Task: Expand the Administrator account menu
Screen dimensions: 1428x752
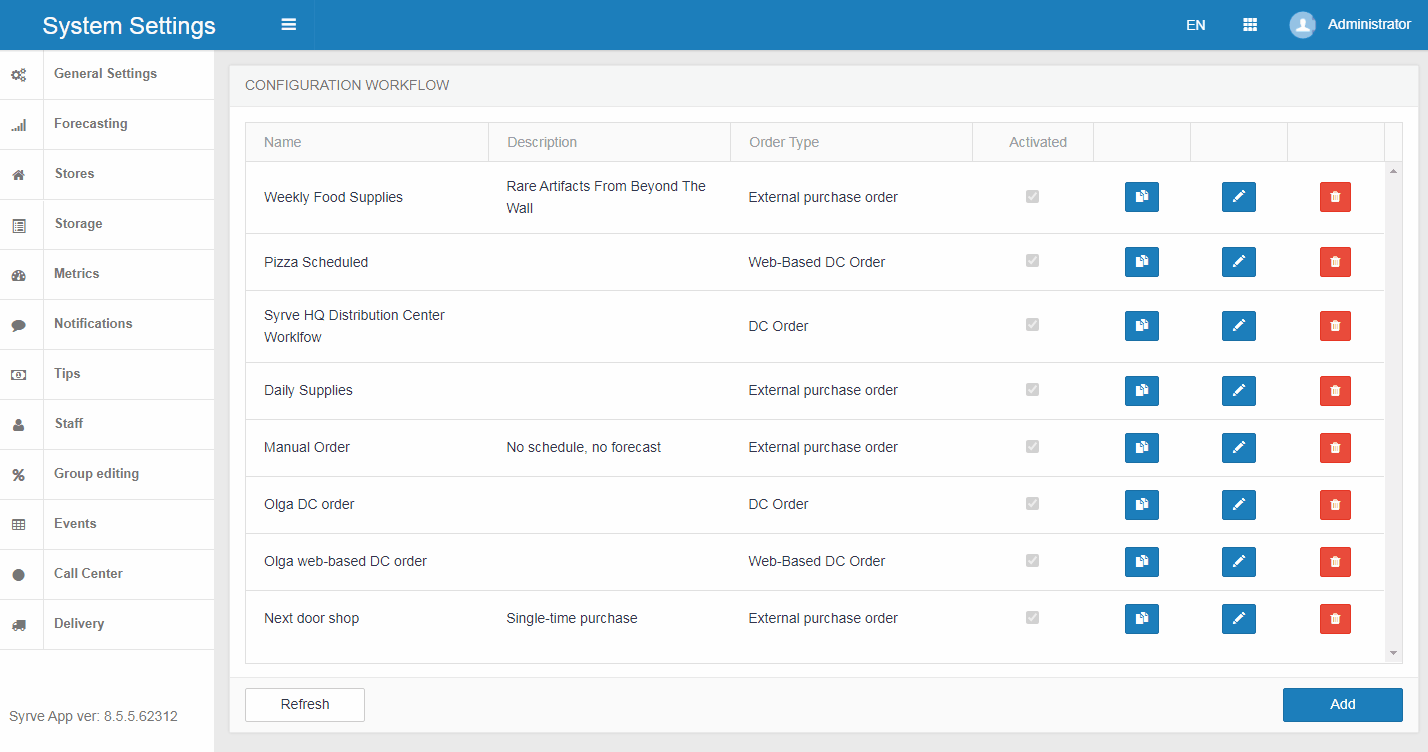Action: pyautogui.click(x=1368, y=25)
